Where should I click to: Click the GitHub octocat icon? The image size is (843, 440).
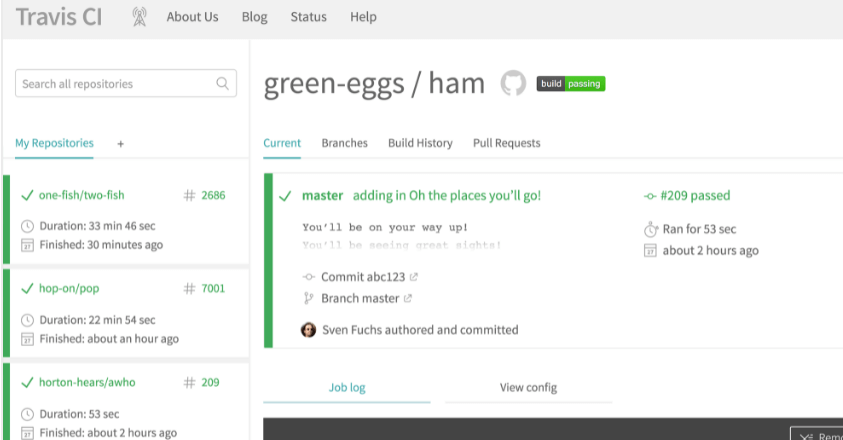[513, 83]
